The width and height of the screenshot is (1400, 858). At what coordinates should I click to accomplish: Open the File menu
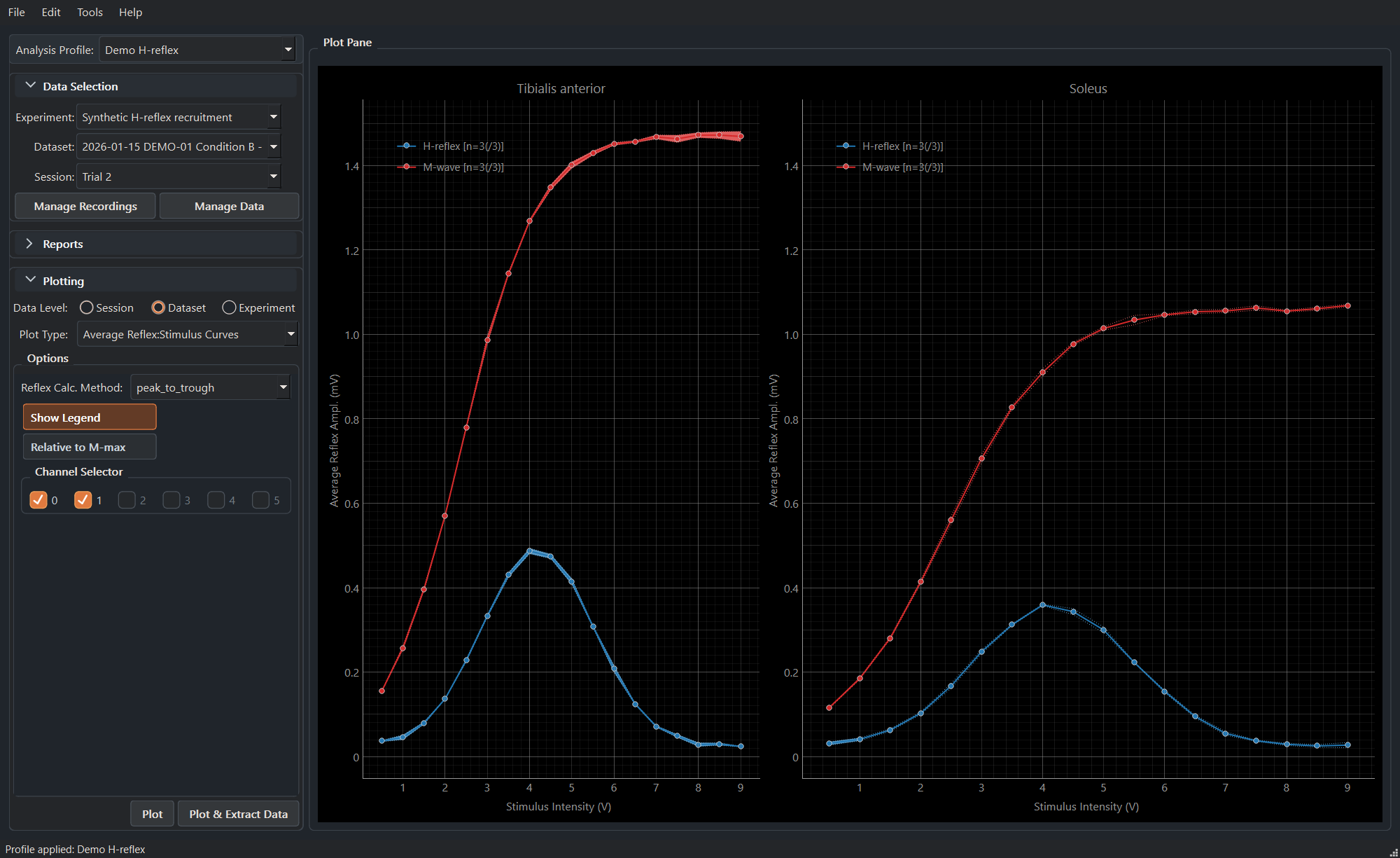[16, 12]
